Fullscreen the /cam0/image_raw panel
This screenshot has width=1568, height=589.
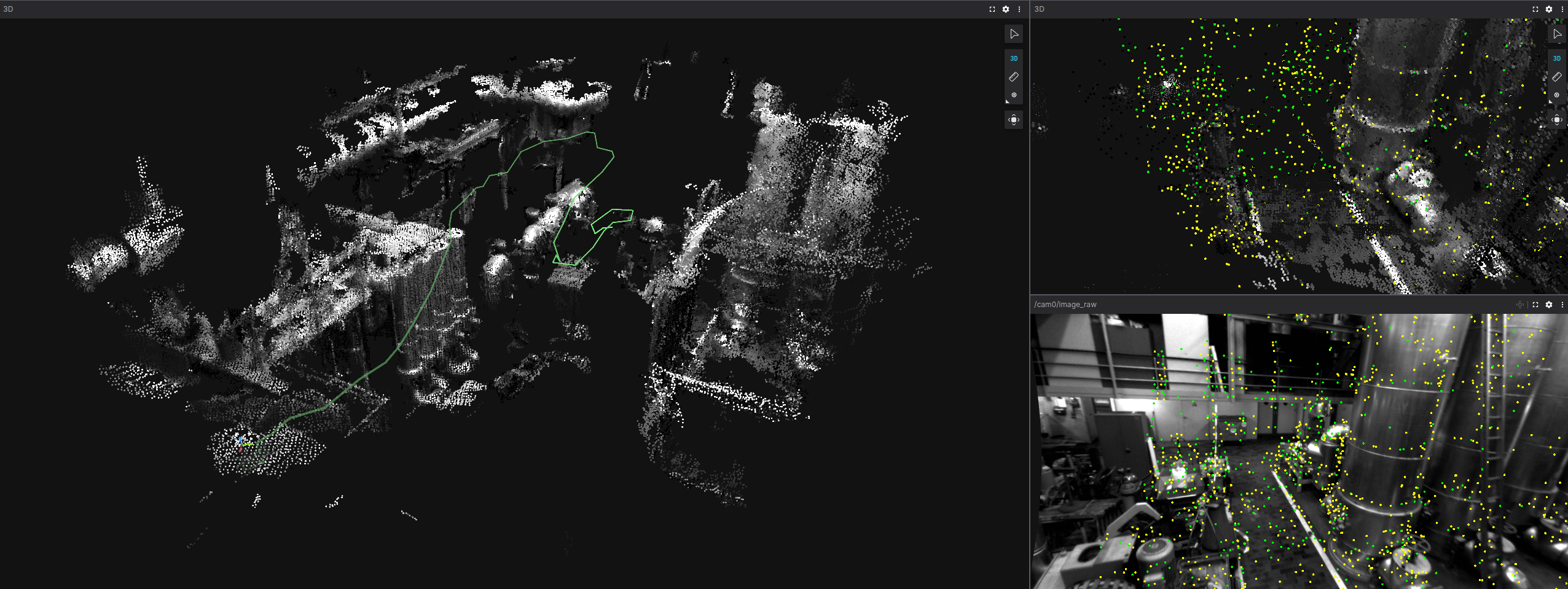[x=1535, y=305]
